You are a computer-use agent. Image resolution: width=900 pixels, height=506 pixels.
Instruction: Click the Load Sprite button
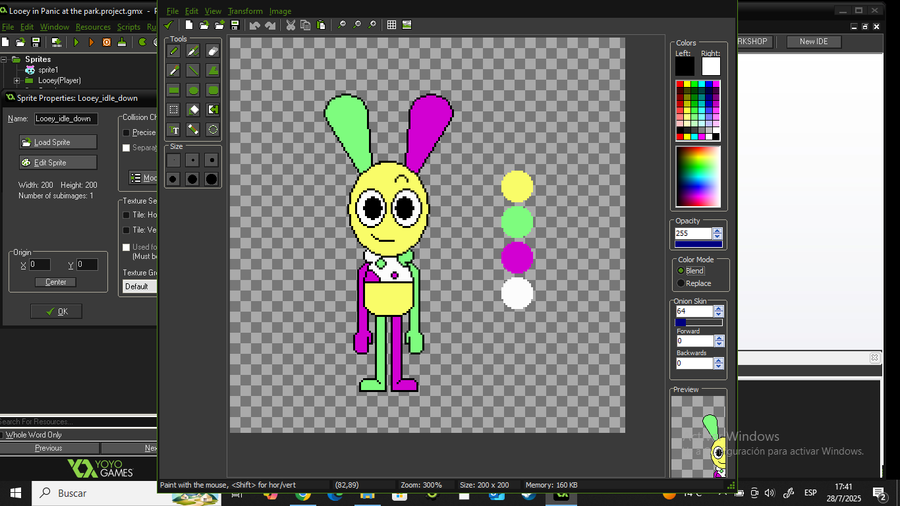[58, 142]
